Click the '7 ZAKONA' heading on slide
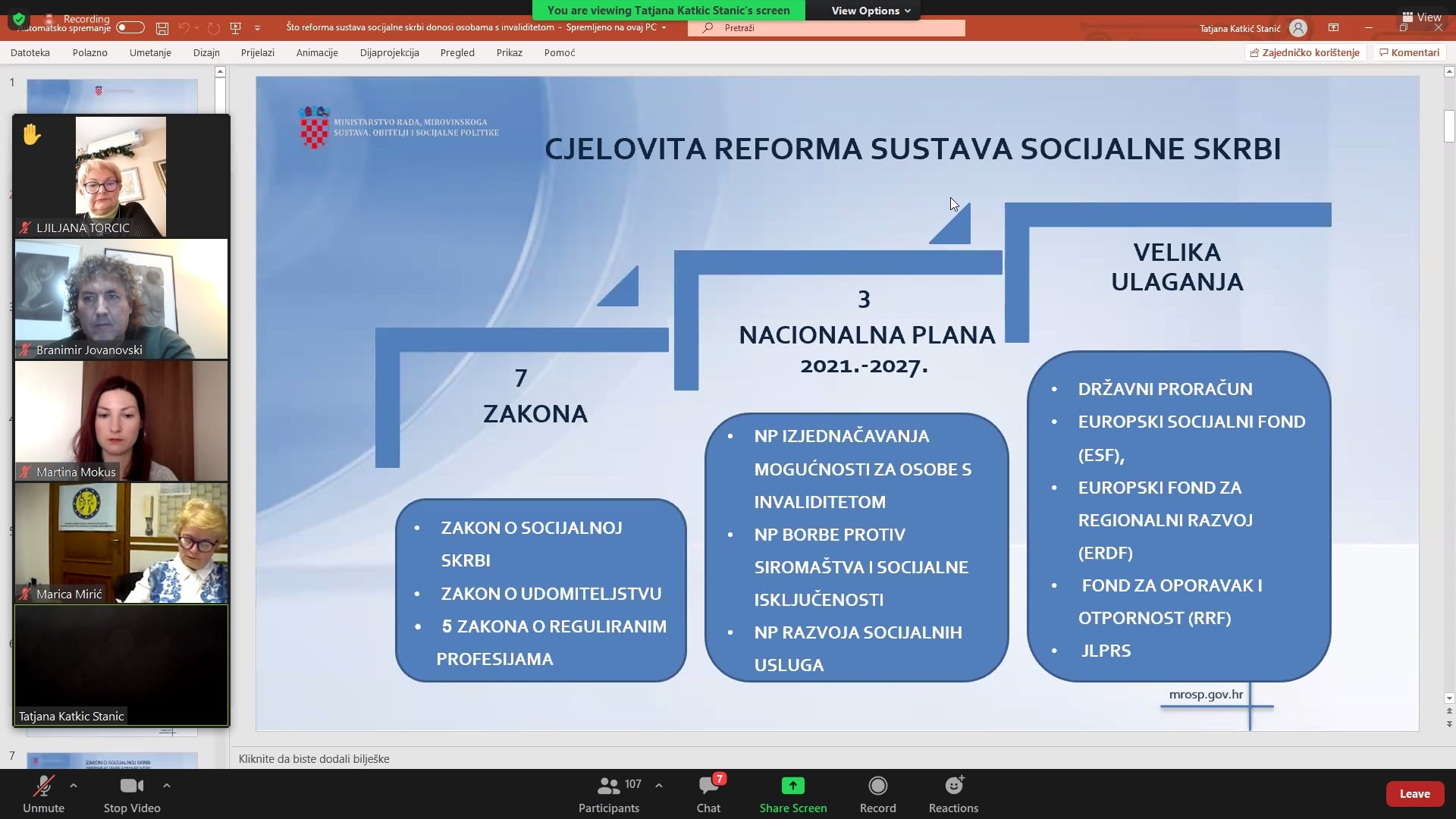1456x819 pixels. tap(535, 396)
